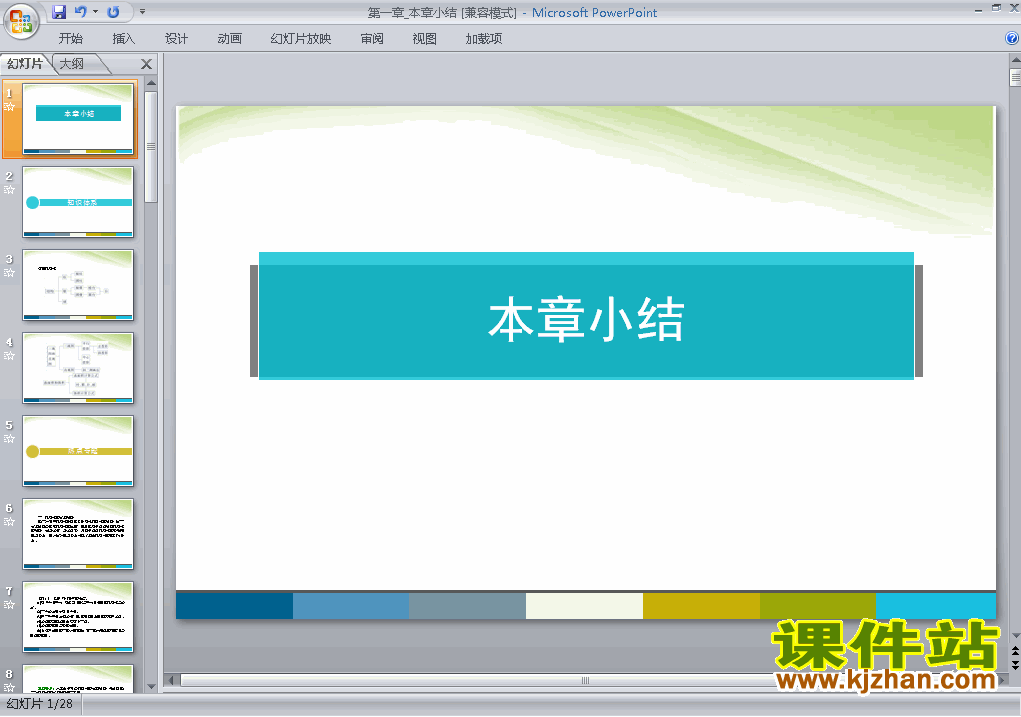Select slide 4 thumbnail with flowchart

pos(78,368)
